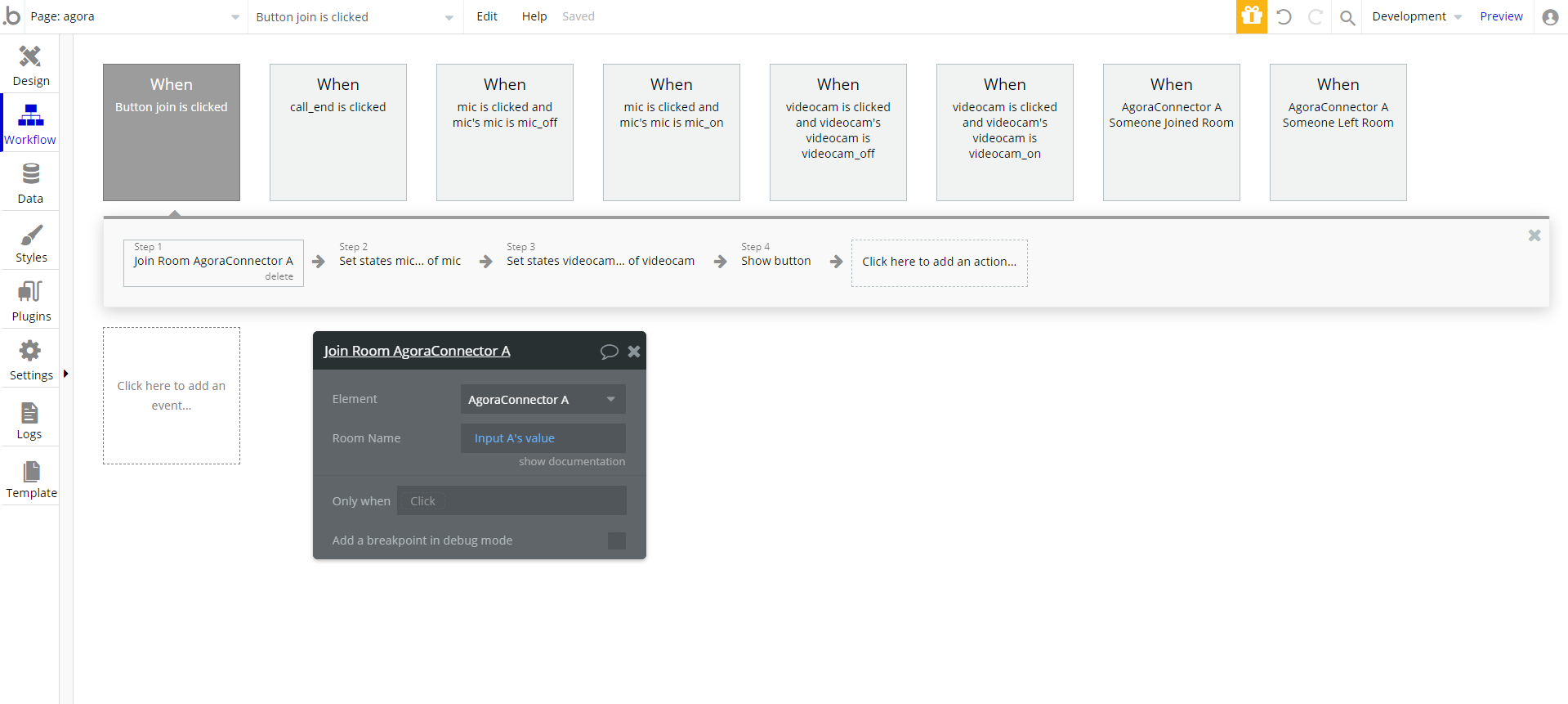Click the Bubble logo icon

pos(11,16)
